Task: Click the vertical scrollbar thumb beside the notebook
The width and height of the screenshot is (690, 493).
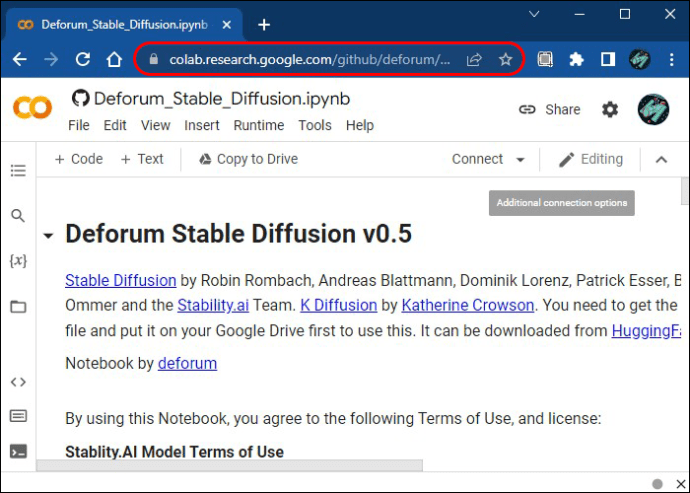Action: point(685,189)
